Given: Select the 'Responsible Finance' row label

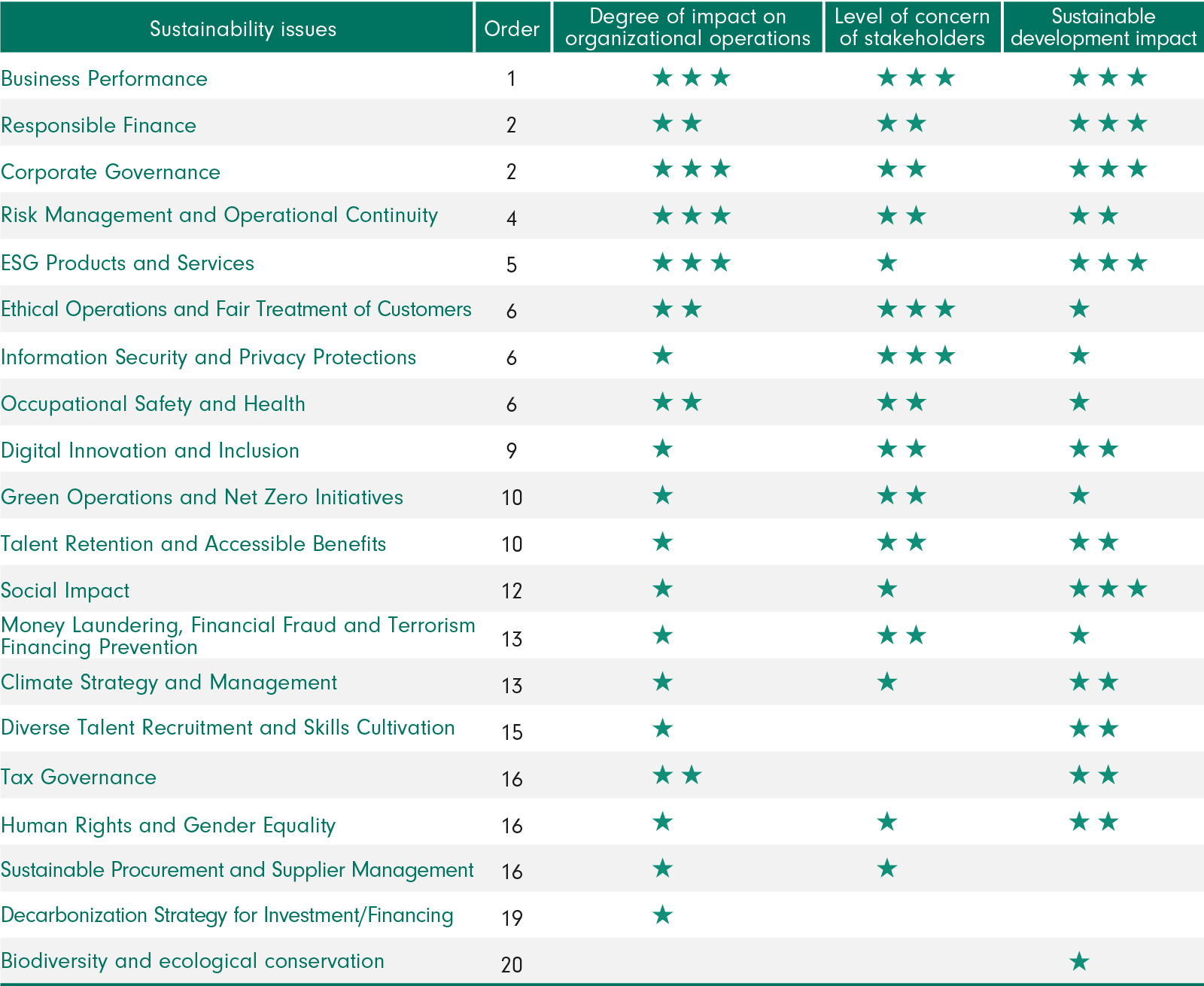Looking at the screenshot, I should pyautogui.click(x=99, y=125).
